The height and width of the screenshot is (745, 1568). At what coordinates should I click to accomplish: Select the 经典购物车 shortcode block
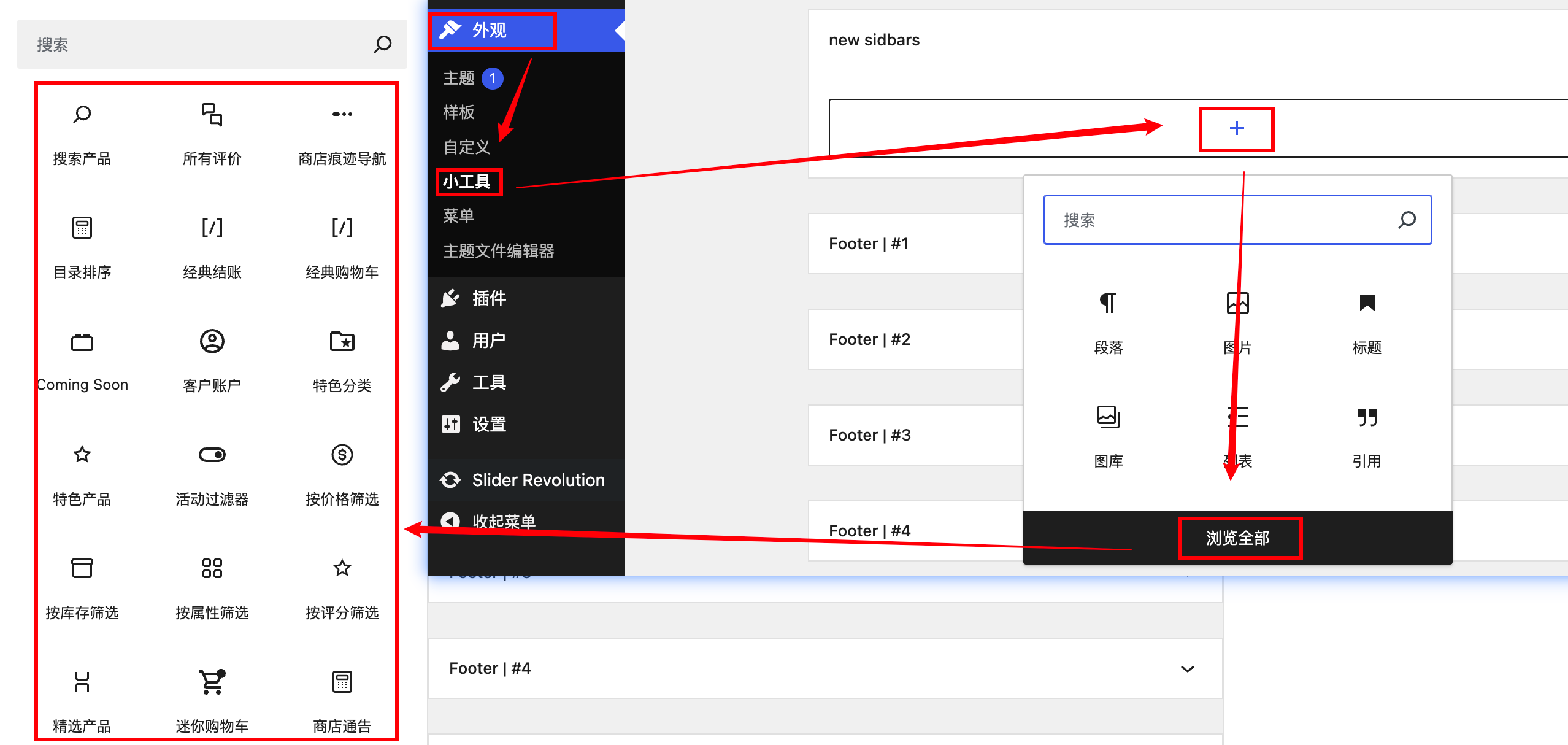342,249
